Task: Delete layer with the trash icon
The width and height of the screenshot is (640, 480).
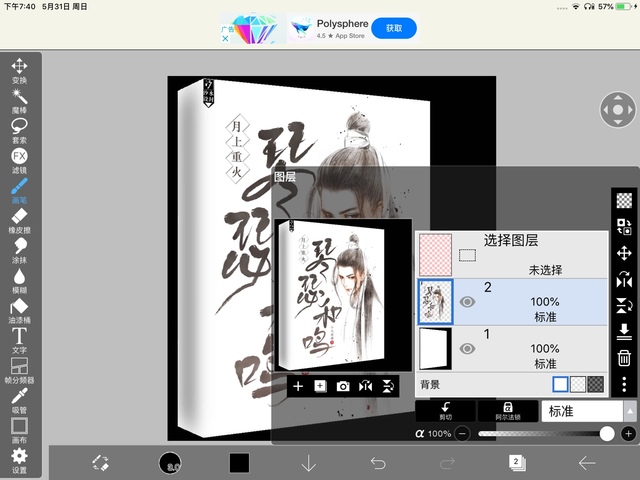Action: [x=624, y=357]
